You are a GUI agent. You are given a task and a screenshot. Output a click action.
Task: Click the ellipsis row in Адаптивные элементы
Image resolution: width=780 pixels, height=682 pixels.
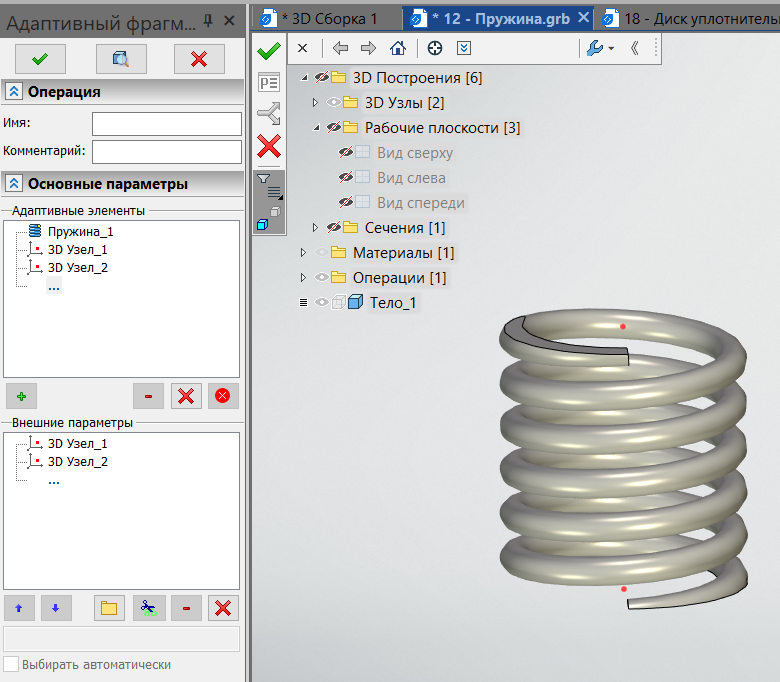[54, 287]
